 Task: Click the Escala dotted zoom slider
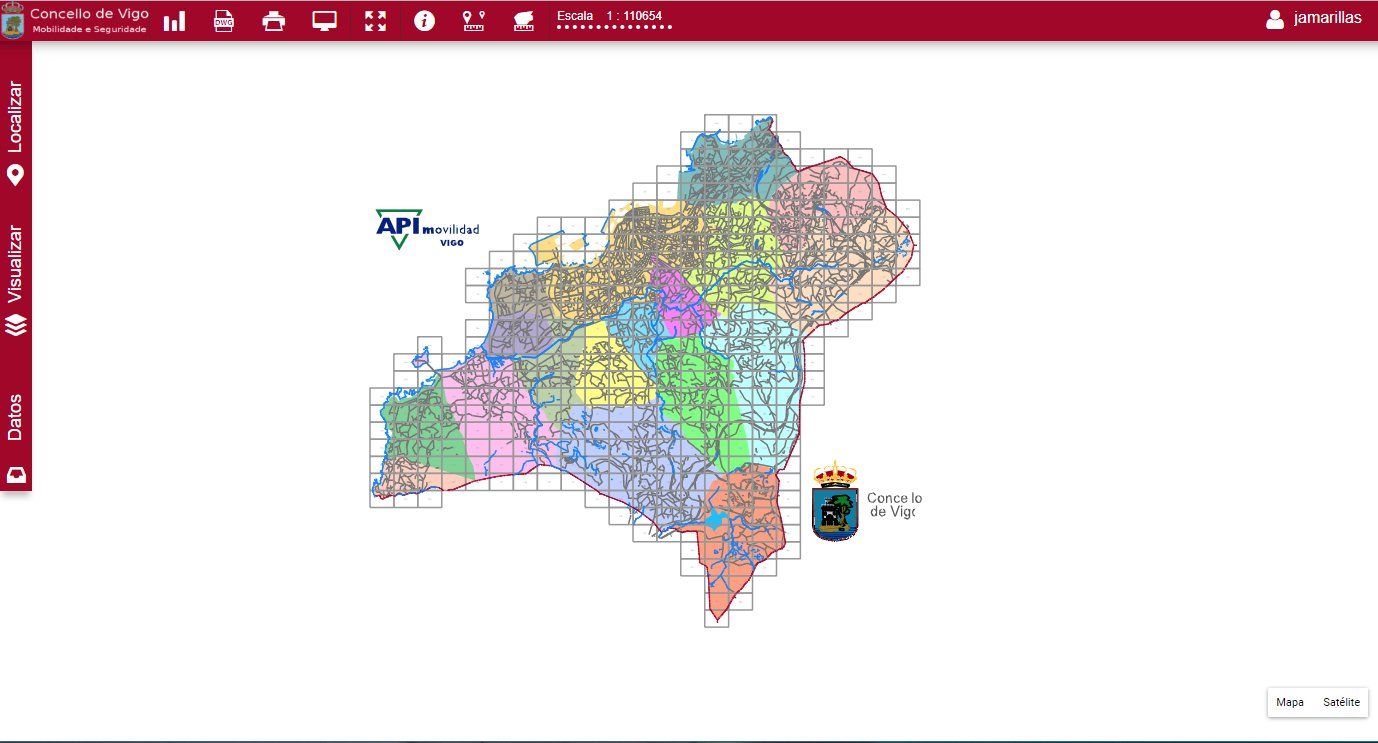614,28
